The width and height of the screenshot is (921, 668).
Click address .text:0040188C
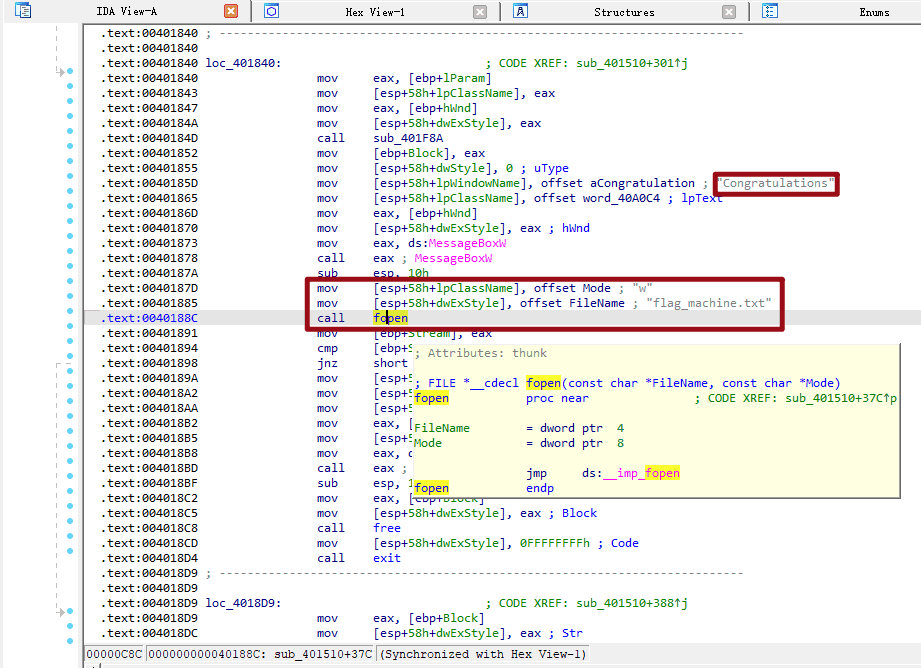[x=149, y=318]
